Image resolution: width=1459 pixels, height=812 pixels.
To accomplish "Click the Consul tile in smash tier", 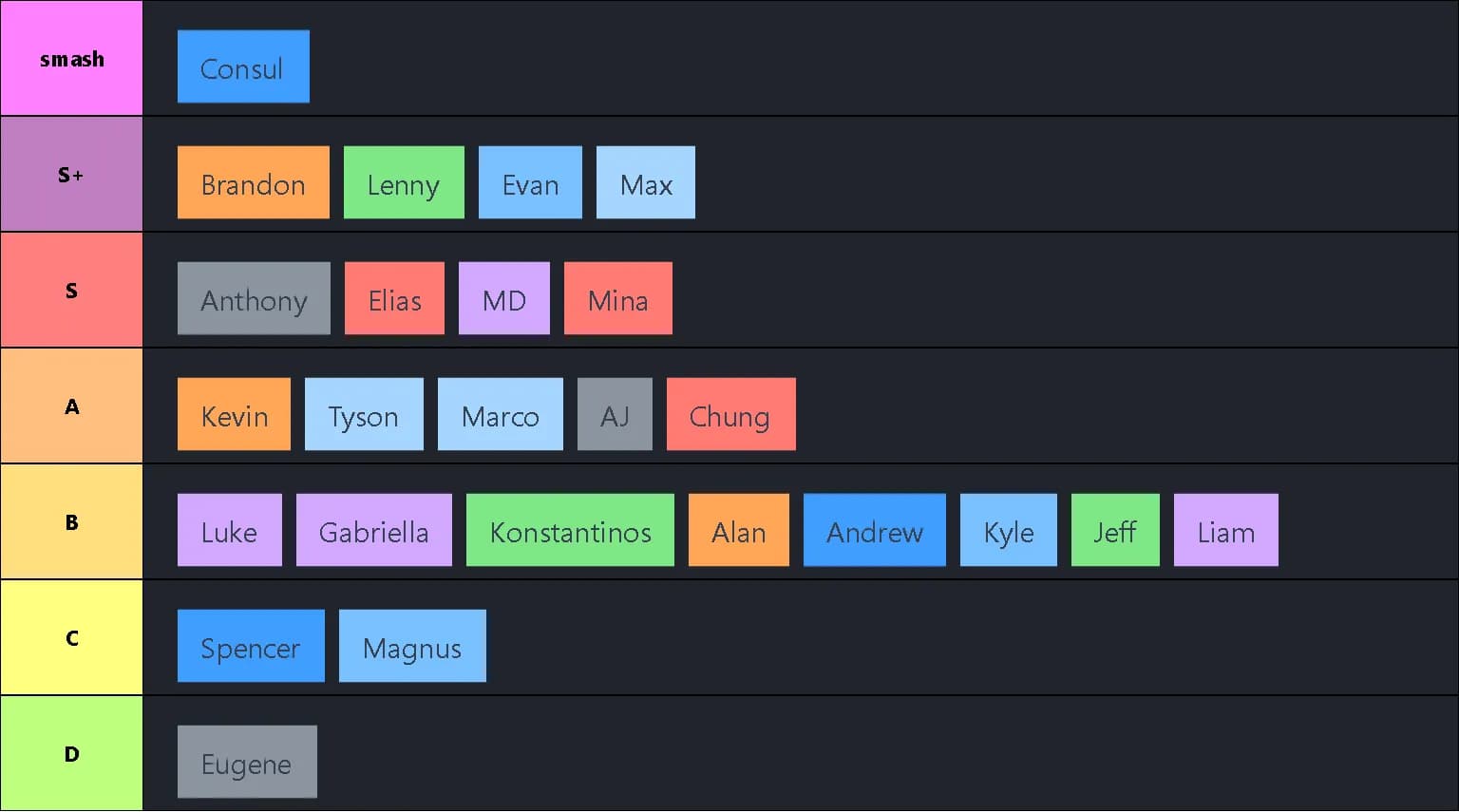I will (243, 67).
